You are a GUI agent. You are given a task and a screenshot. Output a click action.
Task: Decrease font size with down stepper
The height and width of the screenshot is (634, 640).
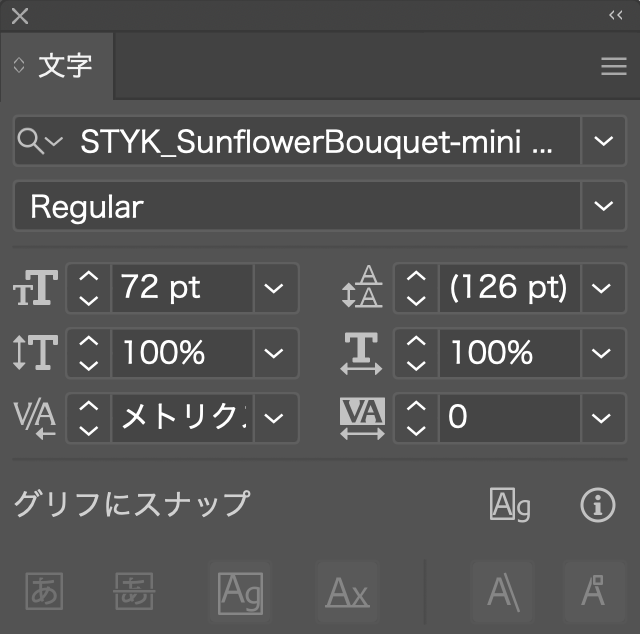tap(88, 300)
